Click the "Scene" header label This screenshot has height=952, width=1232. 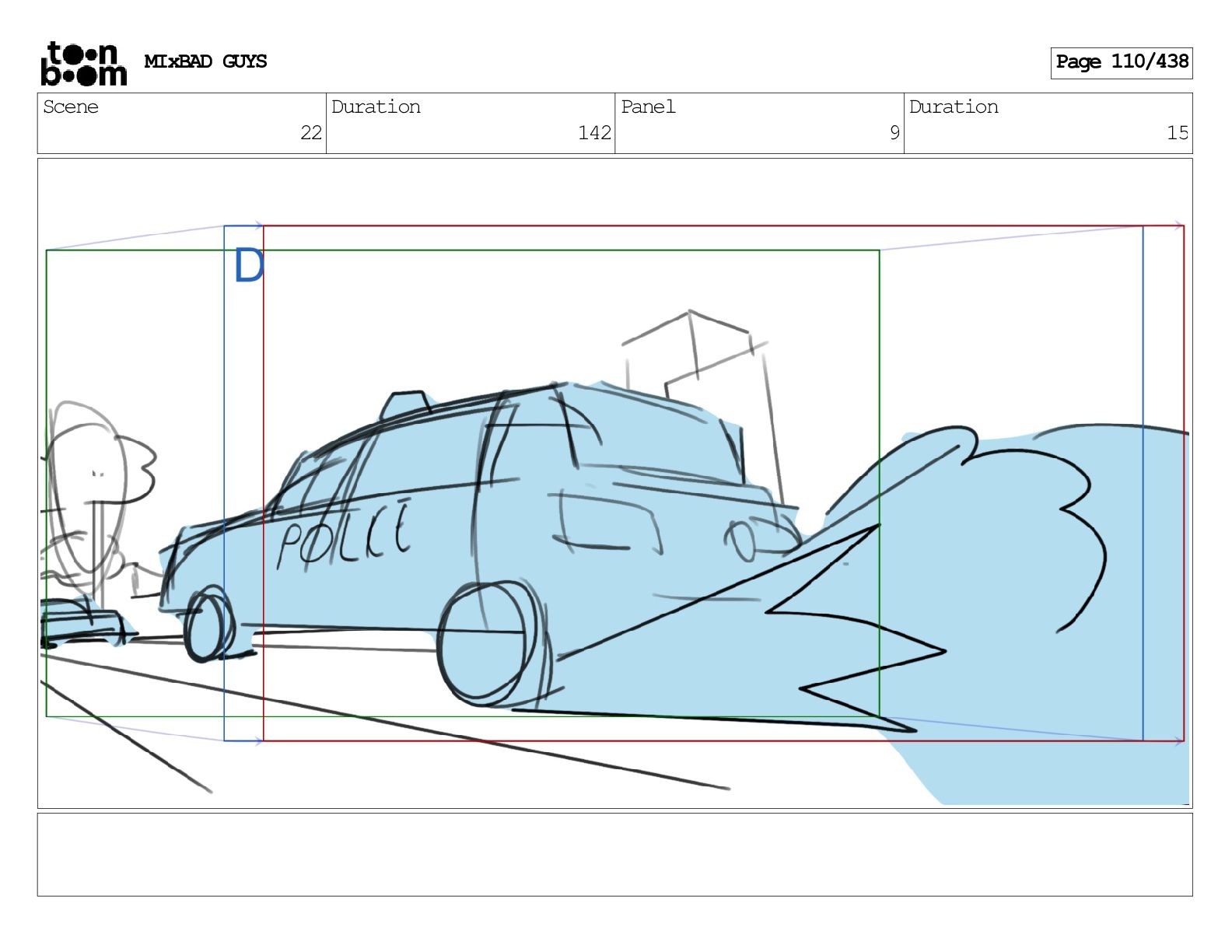(x=71, y=107)
